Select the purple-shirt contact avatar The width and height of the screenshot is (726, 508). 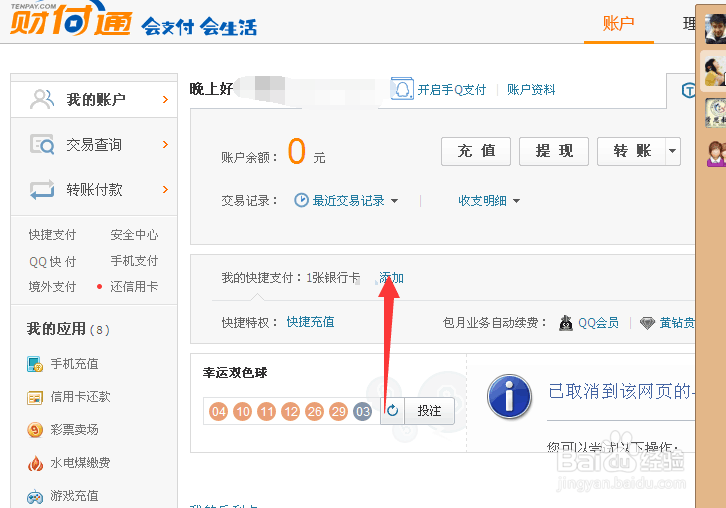716,154
